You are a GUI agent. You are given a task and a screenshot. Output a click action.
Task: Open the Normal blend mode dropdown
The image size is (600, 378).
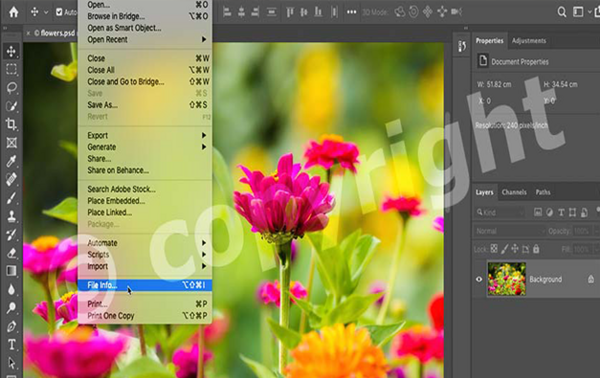pos(510,231)
